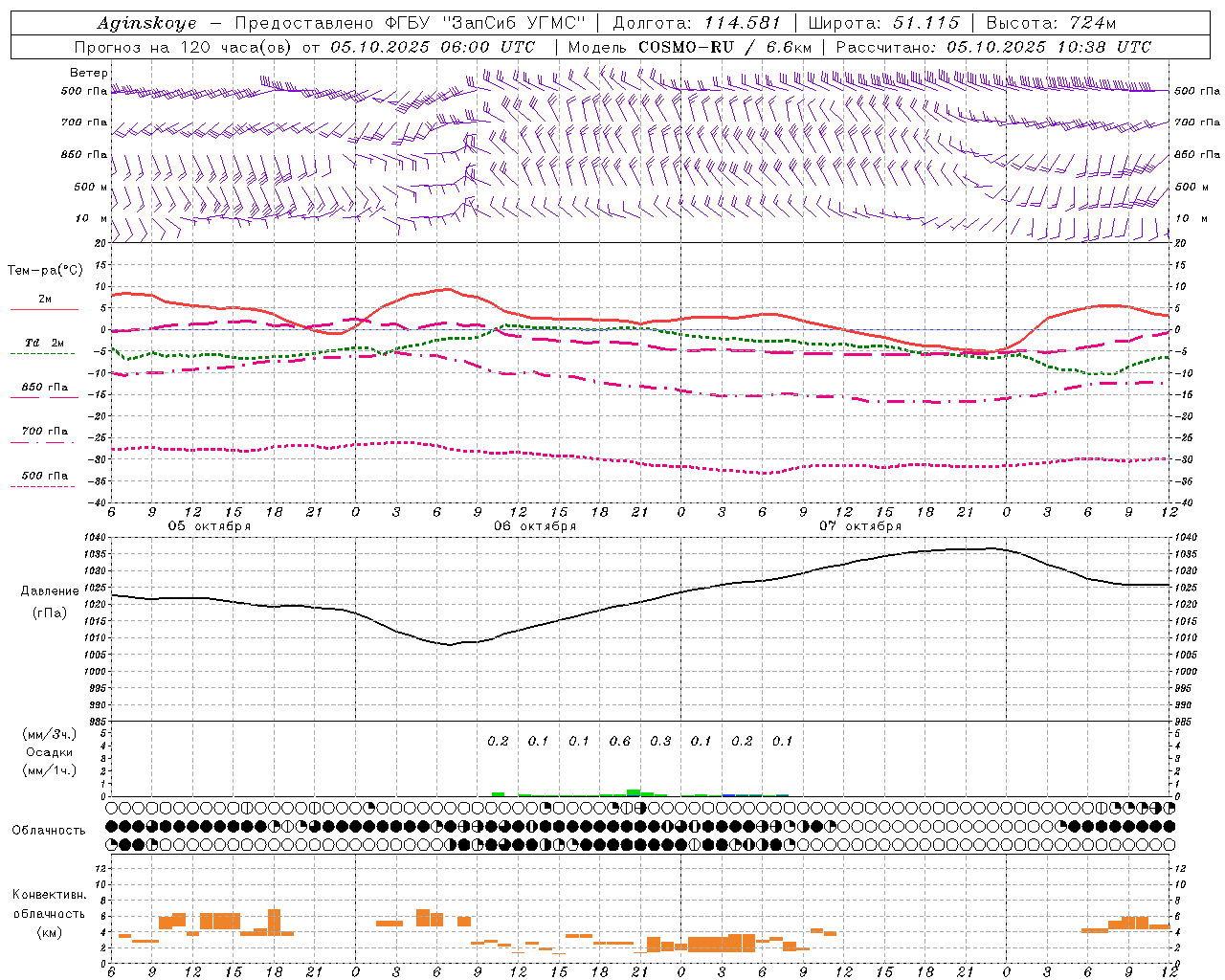The width and height of the screenshot is (1225, 980).
Task: Click the (мм/1ч.) precipitation unit label
Action: [x=50, y=770]
